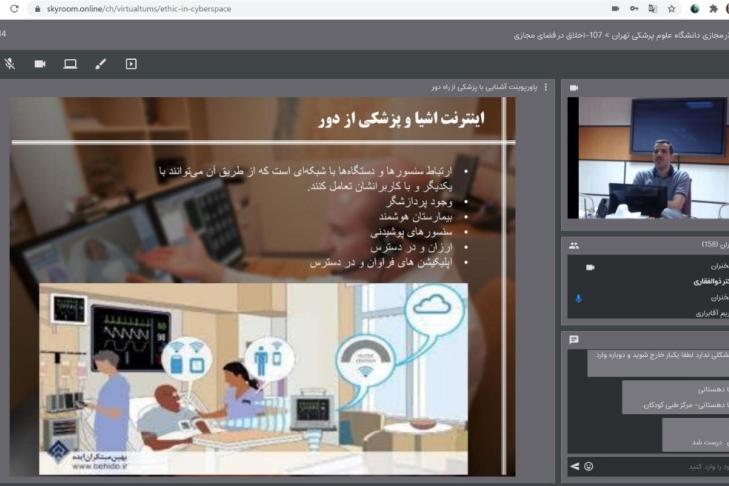Click the presenter webcam video feed
729x486 pixels.
650,158
